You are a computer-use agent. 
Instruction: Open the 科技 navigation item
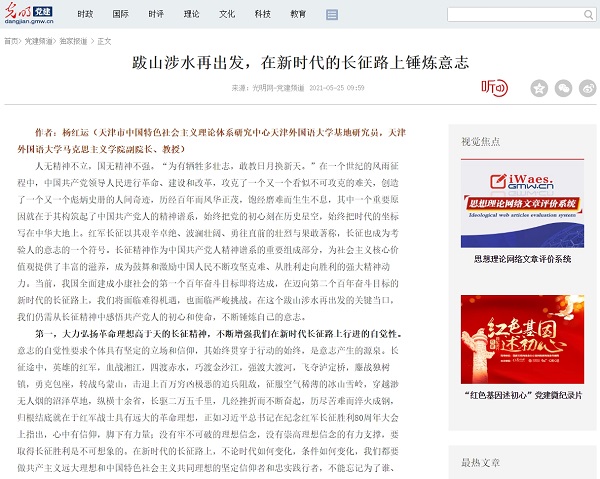[x=263, y=16]
